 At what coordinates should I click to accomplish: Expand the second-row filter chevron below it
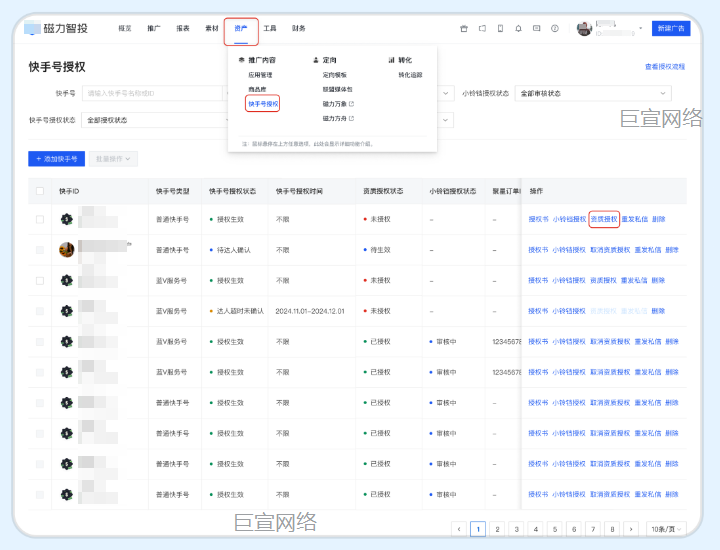pos(445,120)
